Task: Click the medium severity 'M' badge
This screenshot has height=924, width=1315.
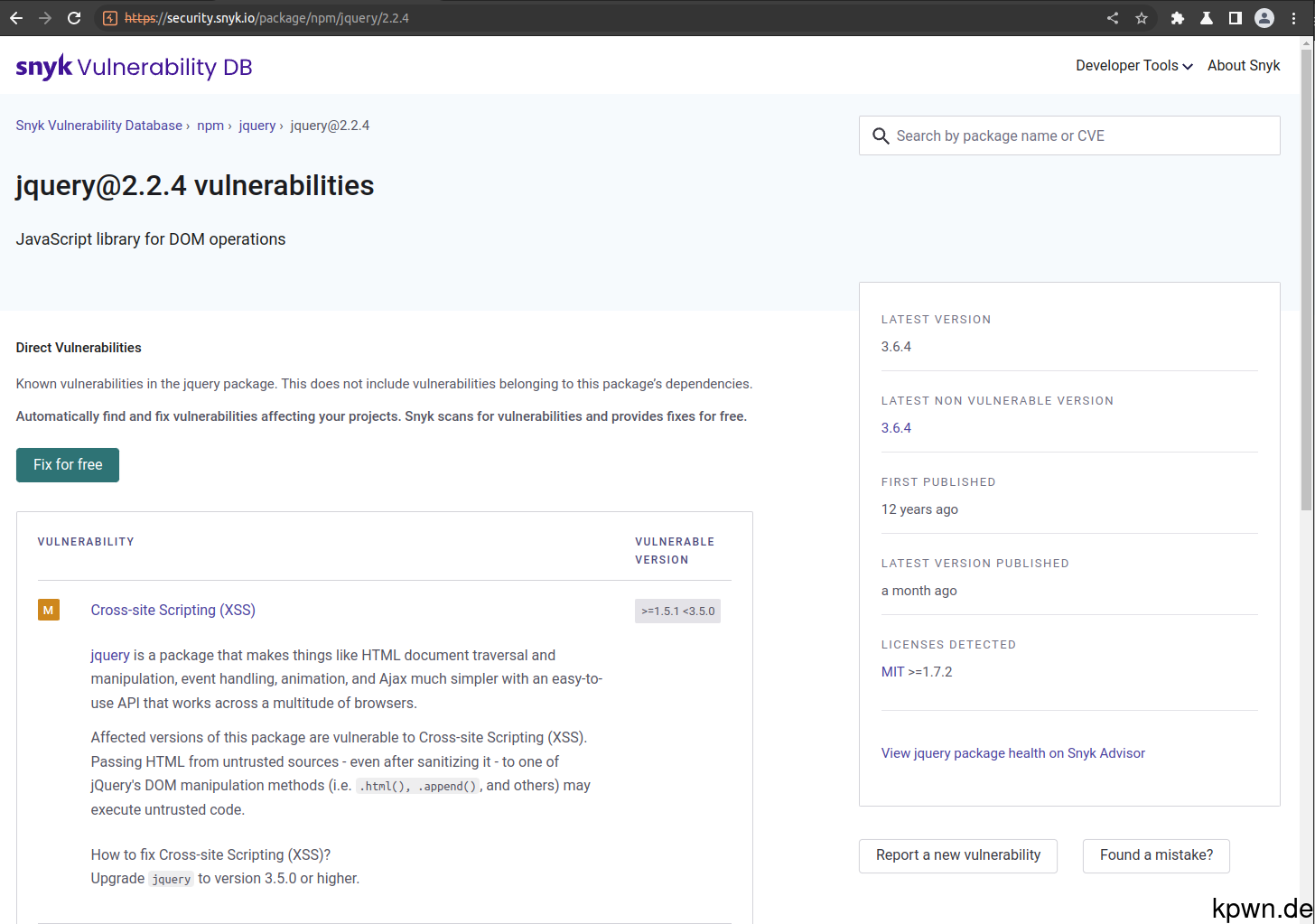Action: tap(48, 610)
